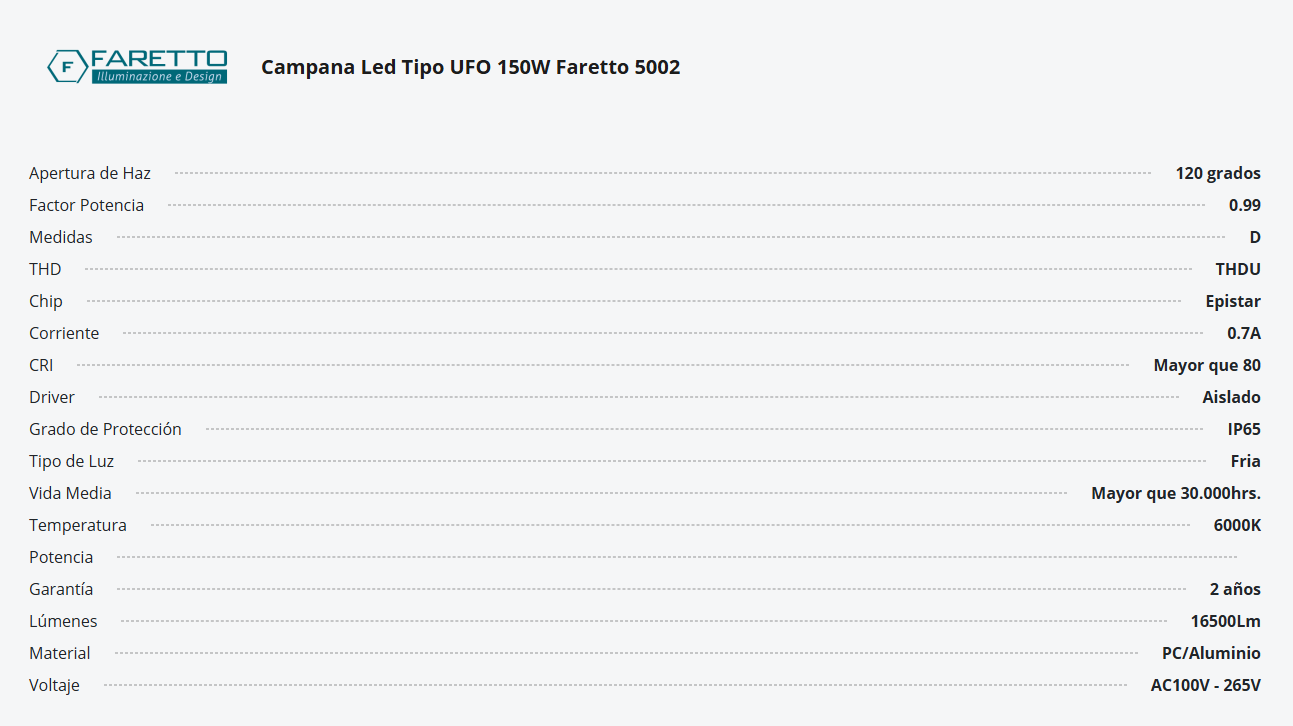Click the Medidas specification label

61,237
